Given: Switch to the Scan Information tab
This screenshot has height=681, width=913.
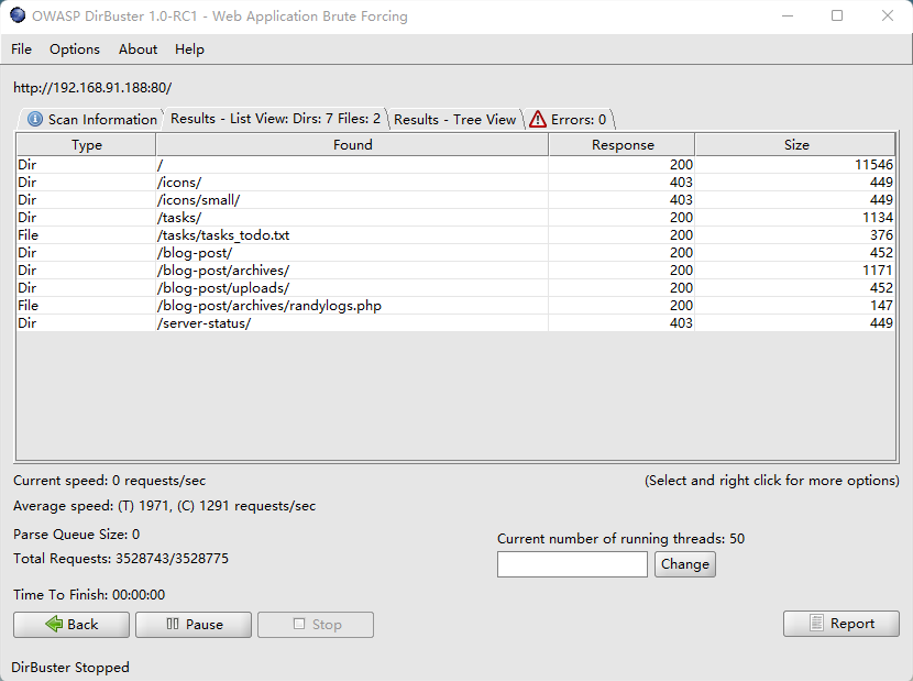Looking at the screenshot, I should coord(92,119).
